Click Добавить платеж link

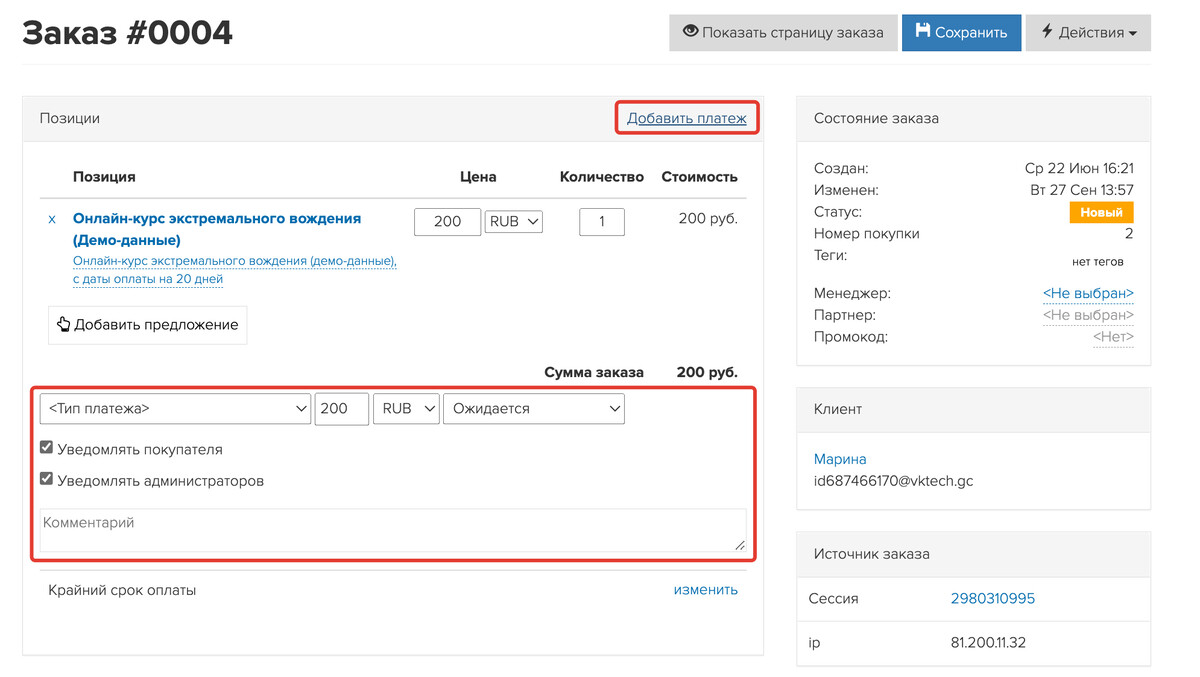[687, 118]
